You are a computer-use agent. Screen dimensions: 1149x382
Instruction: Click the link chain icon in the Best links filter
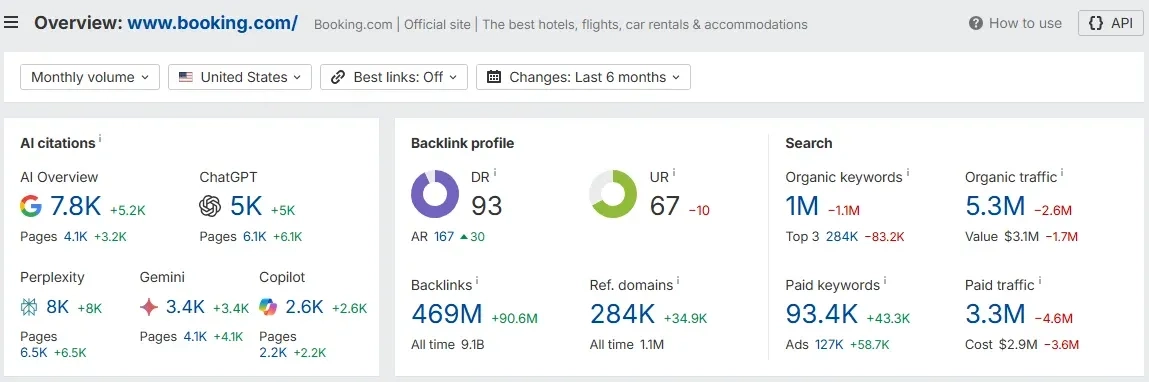[x=338, y=77]
